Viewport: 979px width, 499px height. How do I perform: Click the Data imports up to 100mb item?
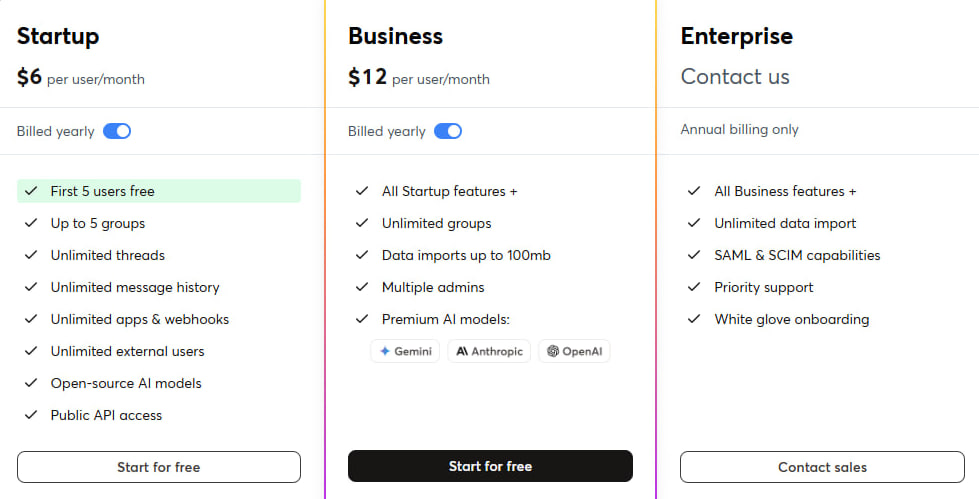tap(466, 255)
